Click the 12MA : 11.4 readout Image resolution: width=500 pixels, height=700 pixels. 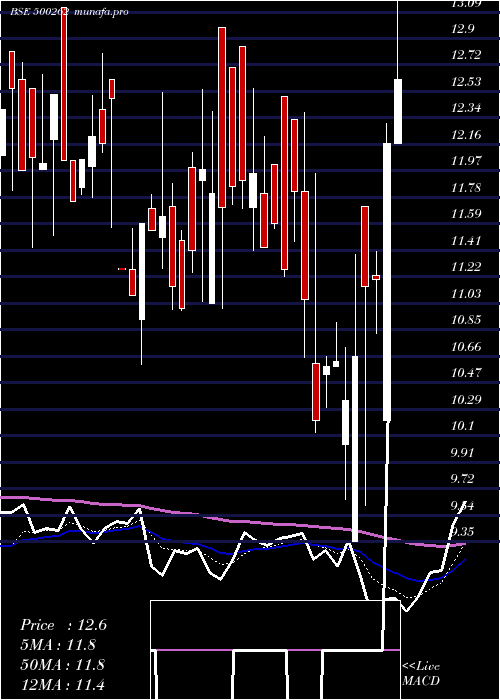[x=62, y=684]
